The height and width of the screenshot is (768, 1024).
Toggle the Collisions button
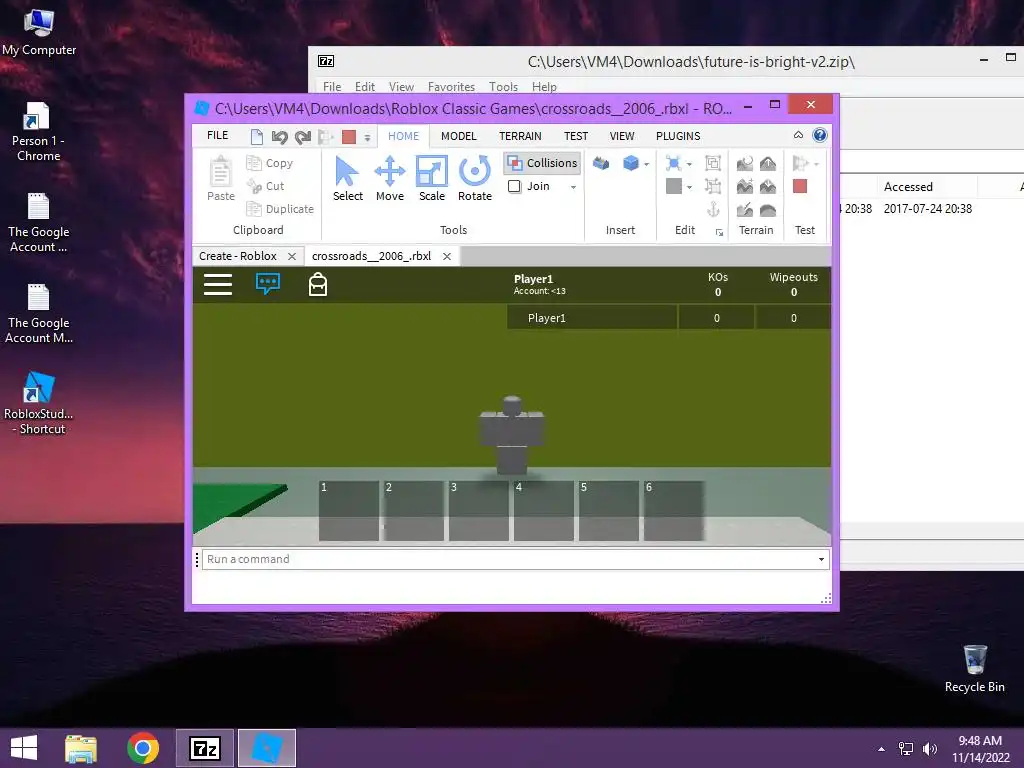click(542, 163)
